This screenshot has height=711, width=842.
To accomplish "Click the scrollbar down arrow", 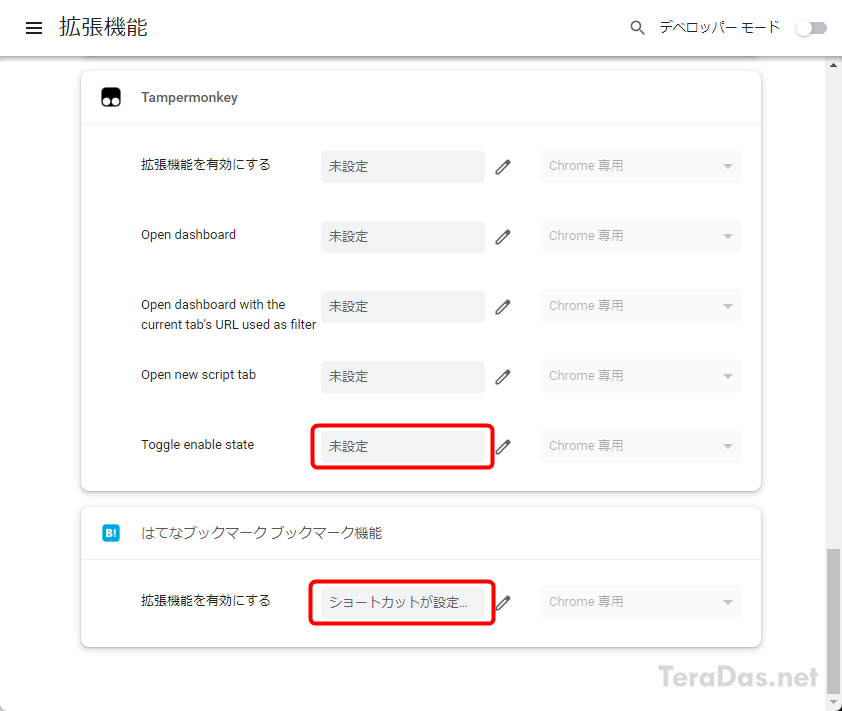I will (x=833, y=702).
